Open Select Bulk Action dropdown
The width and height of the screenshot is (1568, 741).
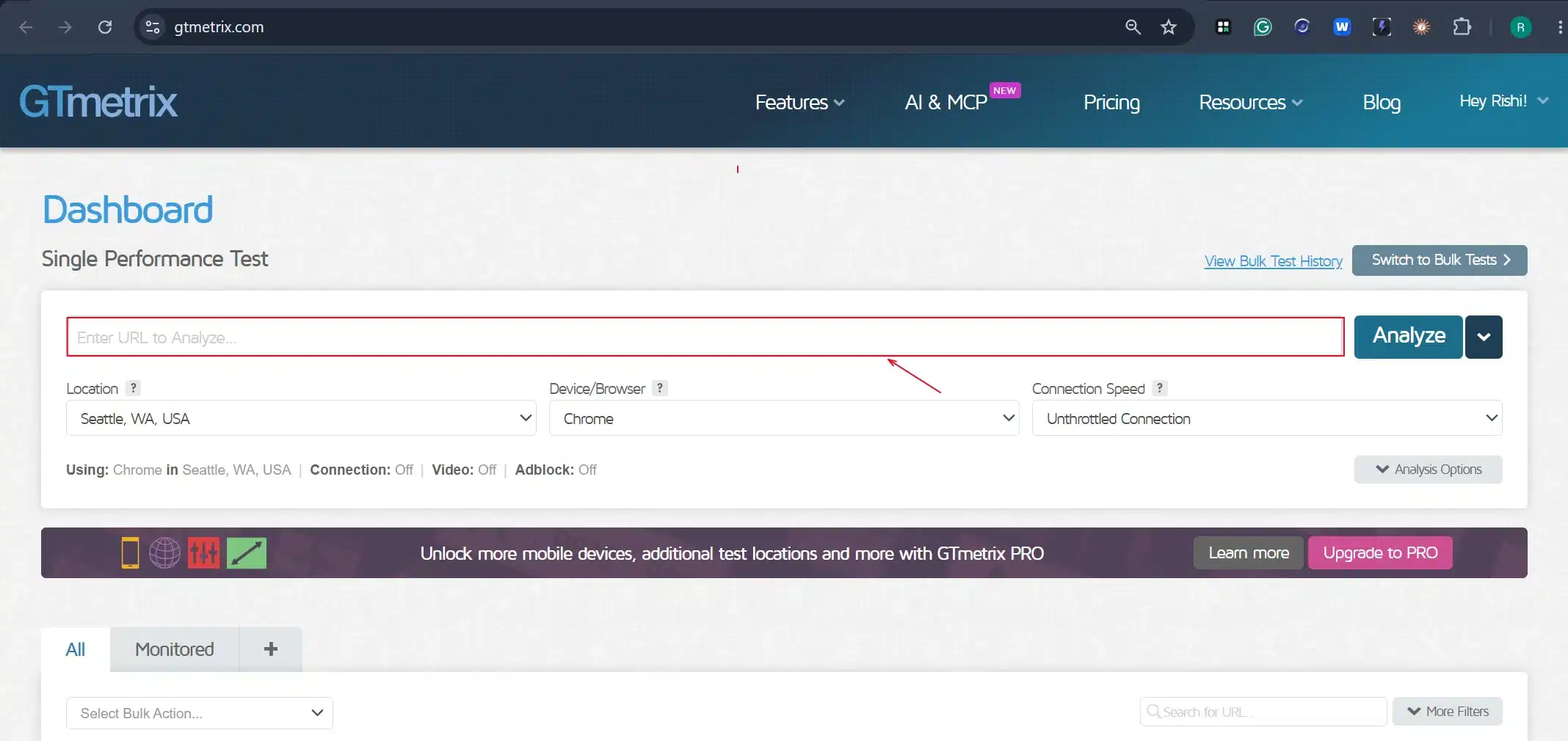coord(199,713)
